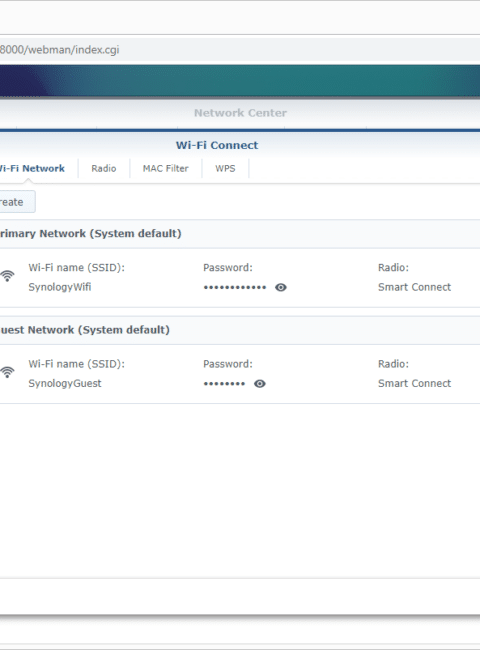The width and height of the screenshot is (480, 650).
Task: Reveal the SynologyGuest password with eye icon
Action: pyautogui.click(x=260, y=383)
